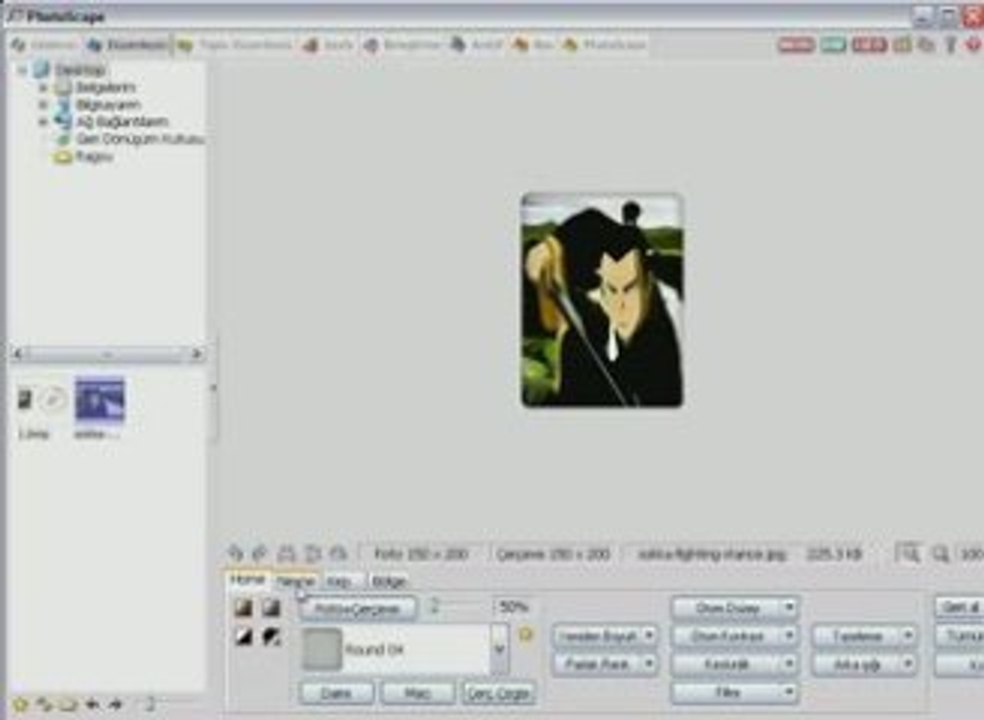Click the back arrow icon in bottom-left toolbar
The height and width of the screenshot is (720, 984).
[92, 704]
